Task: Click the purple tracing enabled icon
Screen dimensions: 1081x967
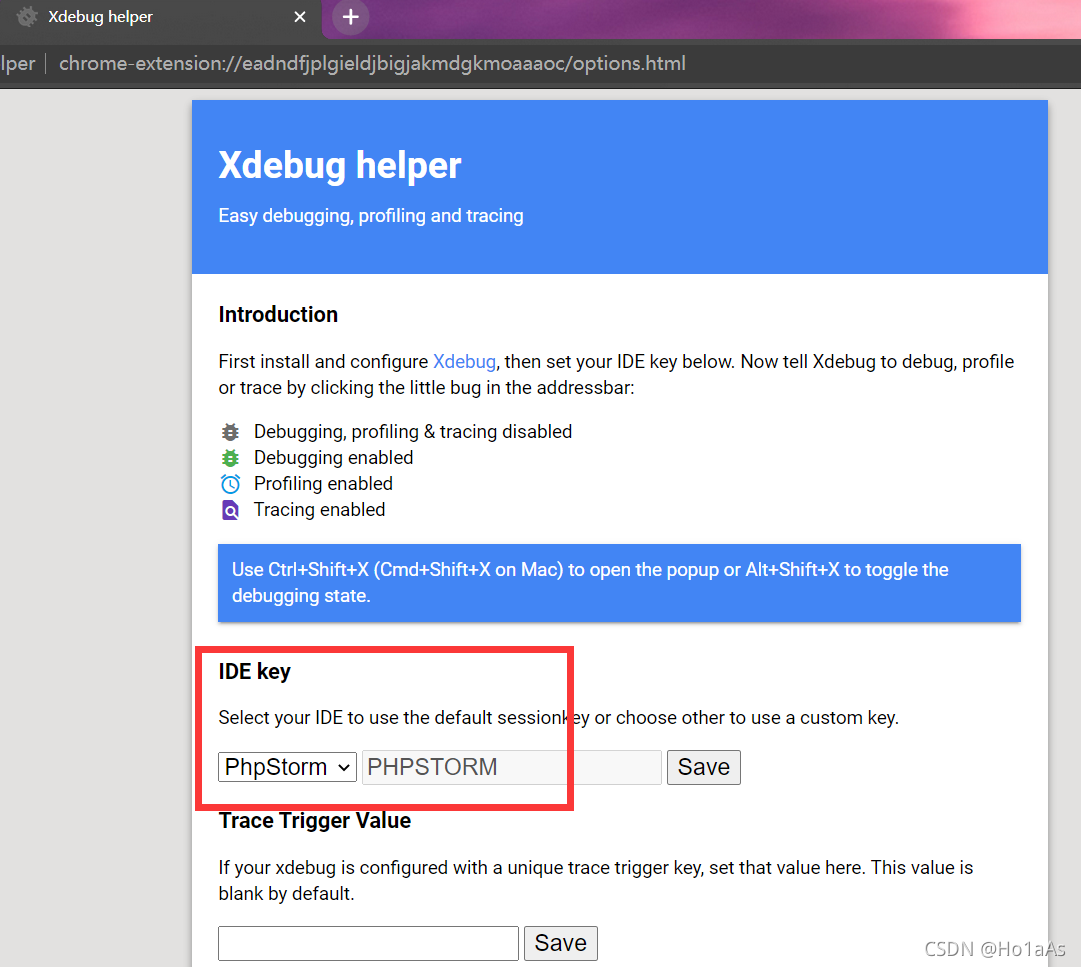Action: click(x=230, y=510)
